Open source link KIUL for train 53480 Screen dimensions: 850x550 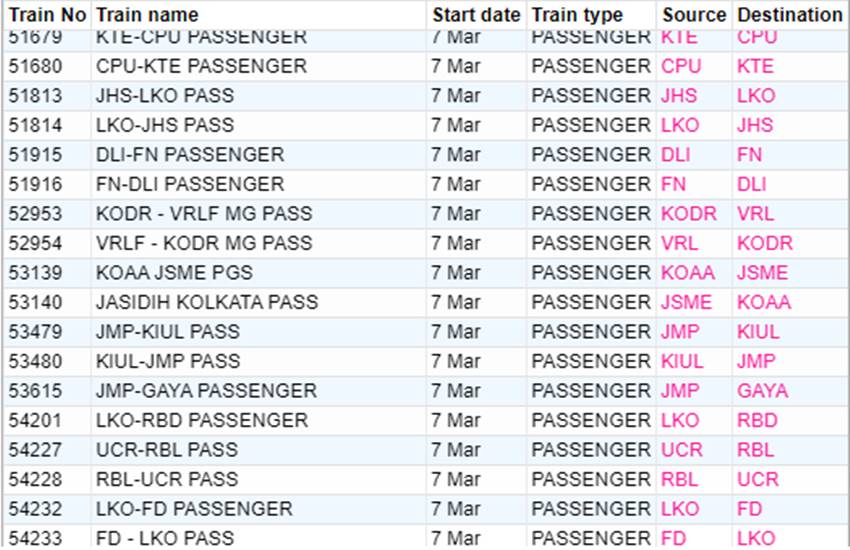(x=682, y=361)
